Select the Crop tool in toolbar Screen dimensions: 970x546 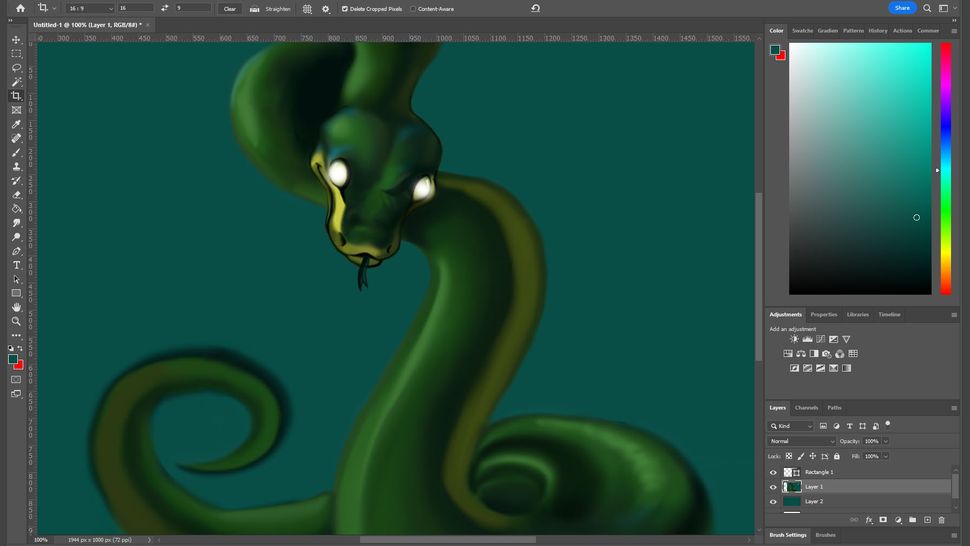pyautogui.click(x=16, y=96)
